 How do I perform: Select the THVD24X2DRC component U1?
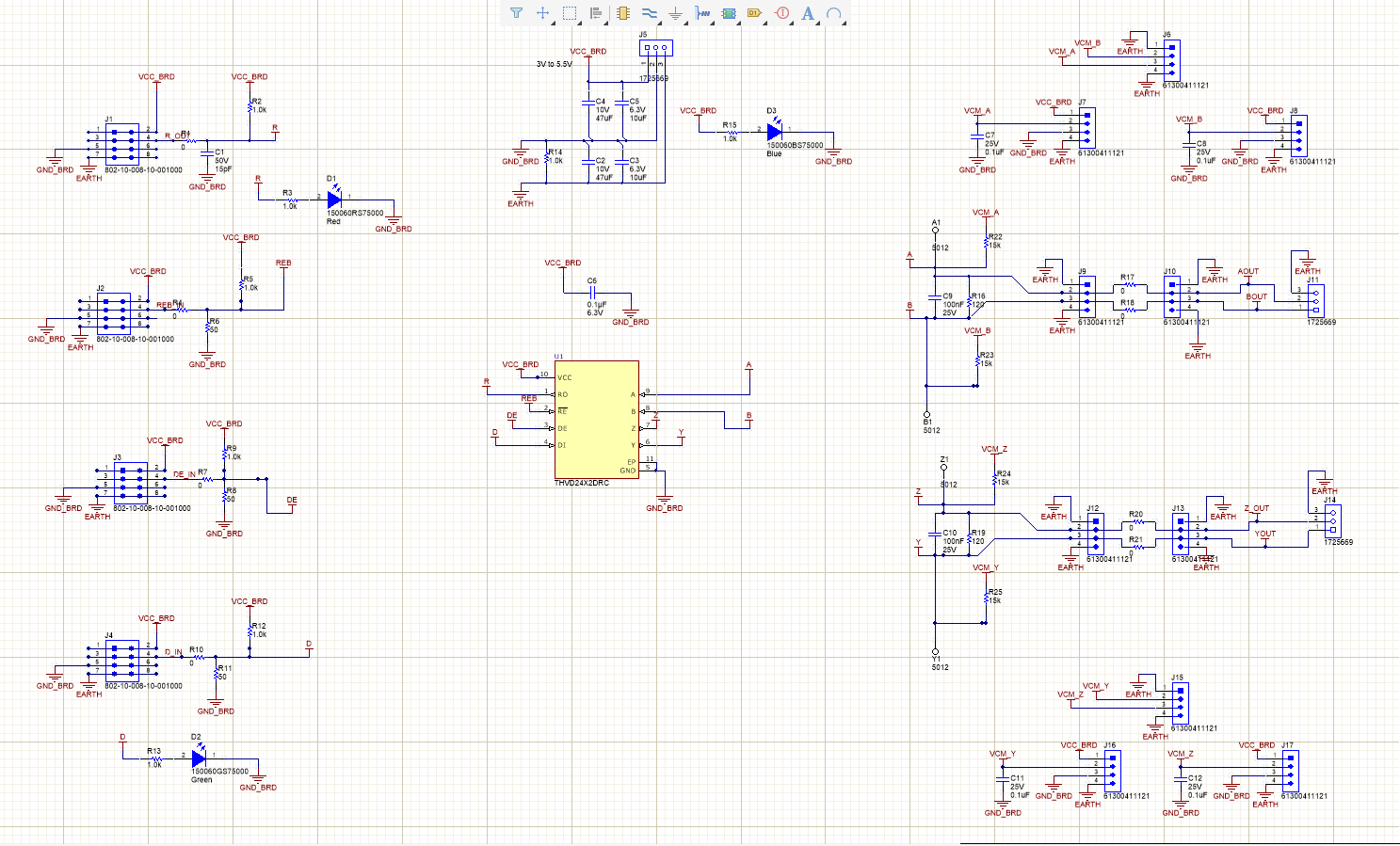click(x=596, y=421)
